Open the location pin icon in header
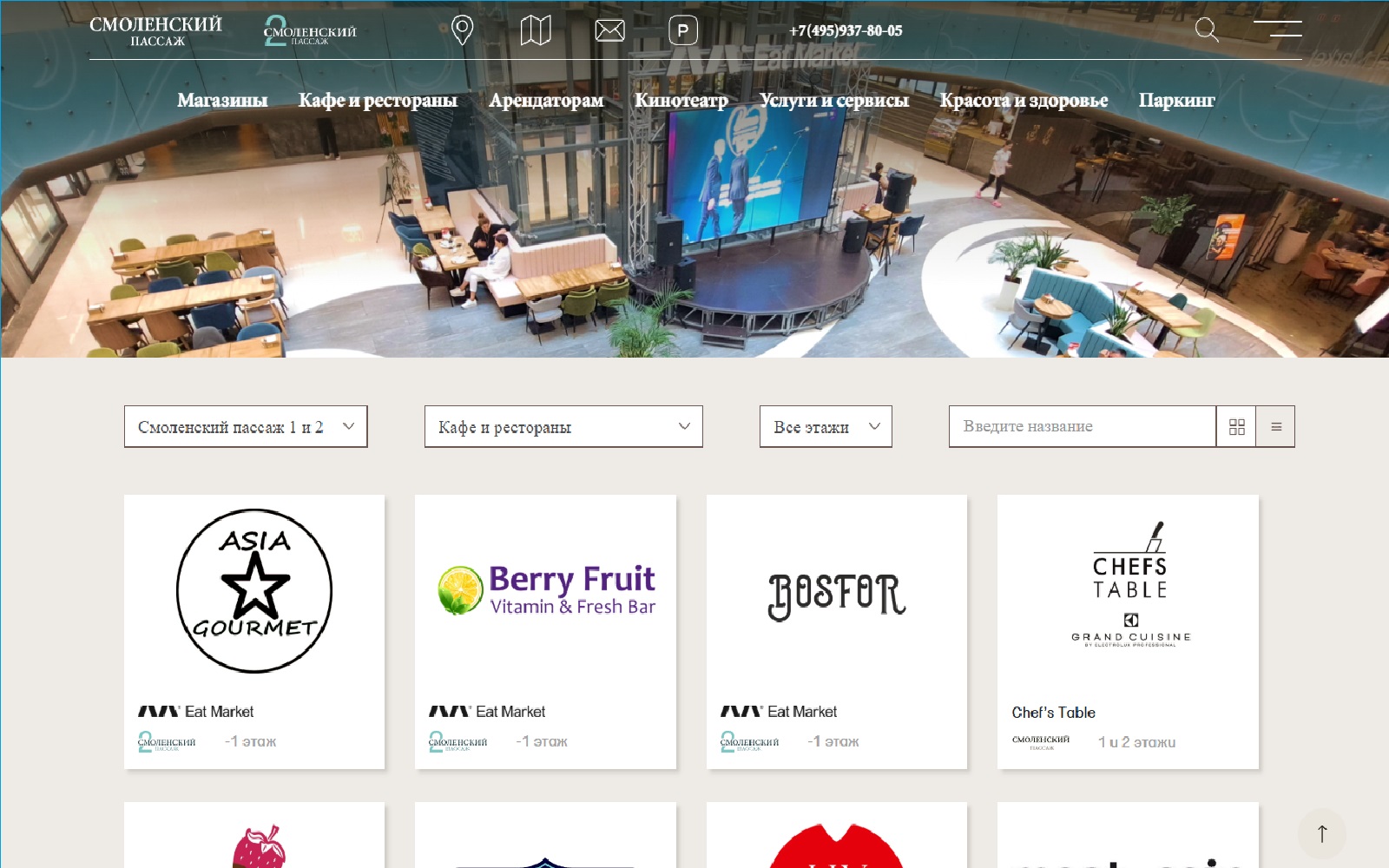This screenshot has height=868, width=1389. click(x=463, y=30)
